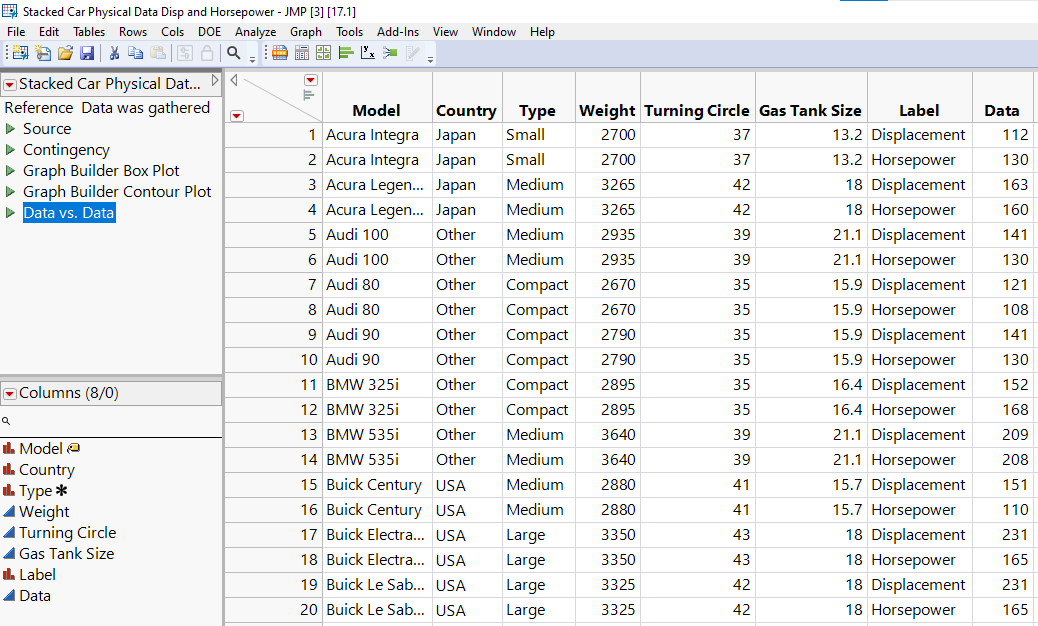Open the Stacked Car Physical Data red triangle menu
Image resolution: width=1038 pixels, height=626 pixels.
12,84
